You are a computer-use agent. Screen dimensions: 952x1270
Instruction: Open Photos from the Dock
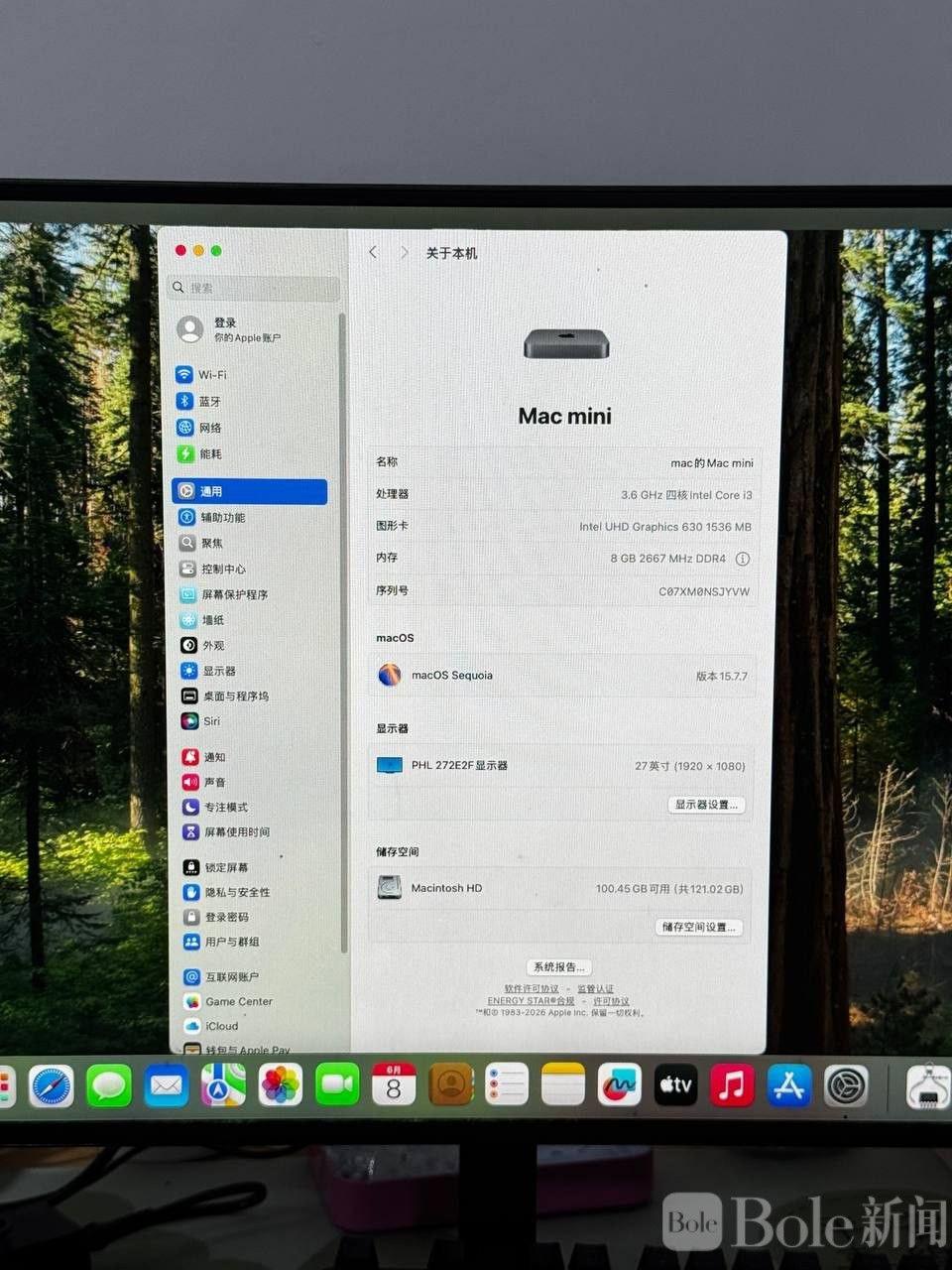281,1085
